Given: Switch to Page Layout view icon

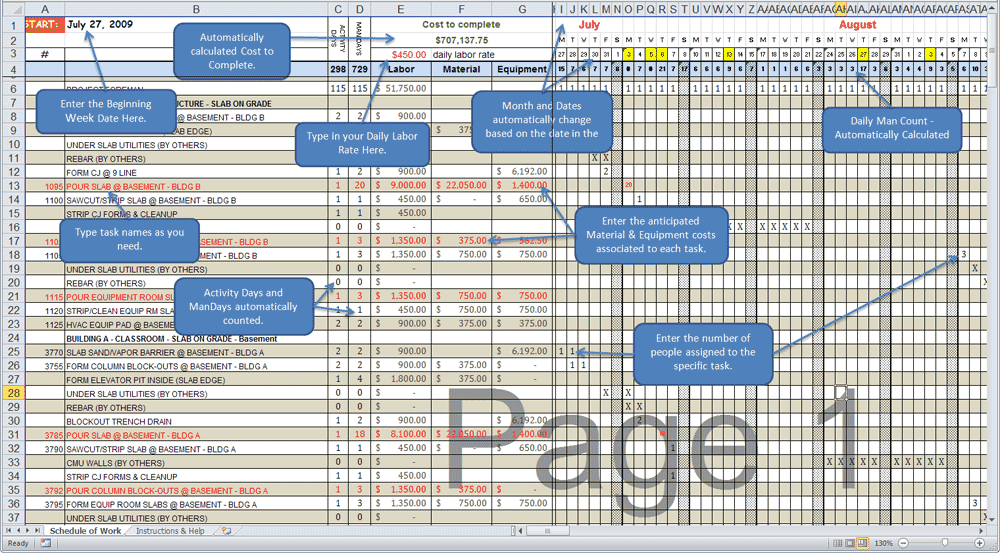Looking at the screenshot, I should coord(849,543).
